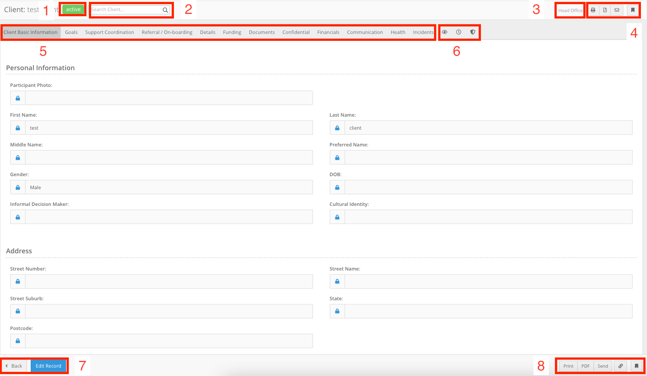Open the Health tab

click(398, 32)
